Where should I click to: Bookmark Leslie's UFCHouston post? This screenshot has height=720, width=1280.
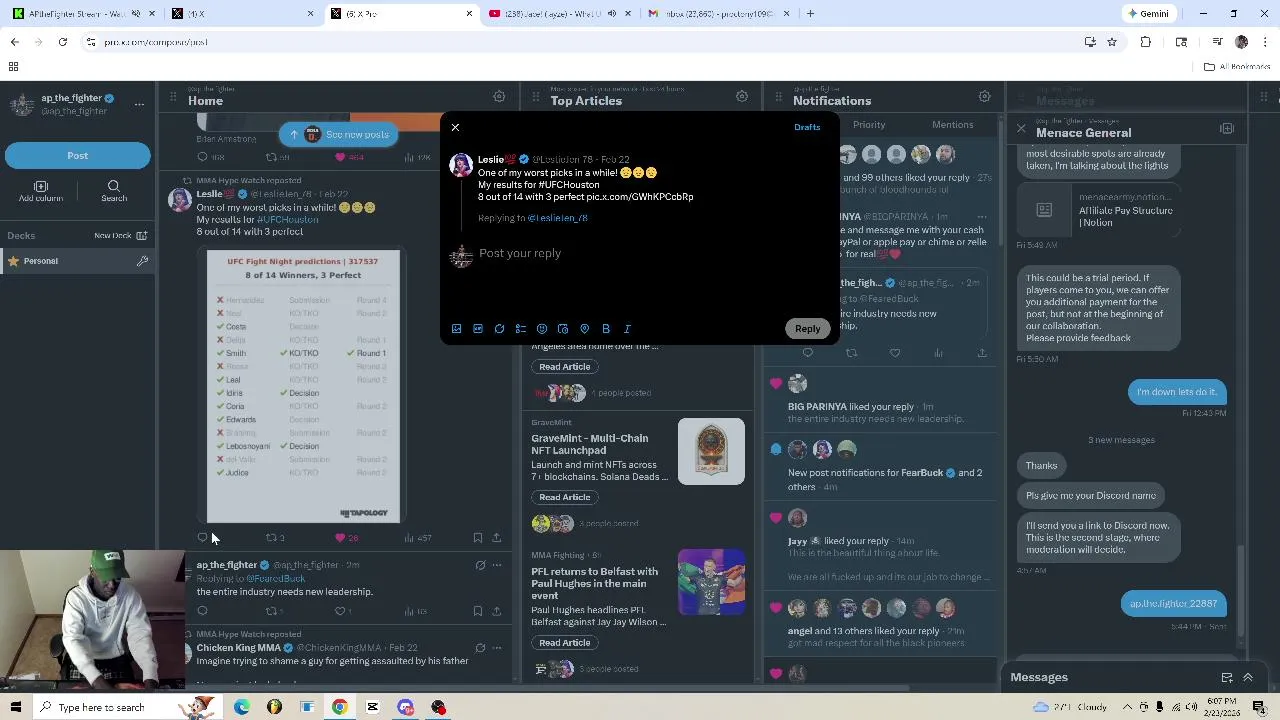click(x=478, y=538)
